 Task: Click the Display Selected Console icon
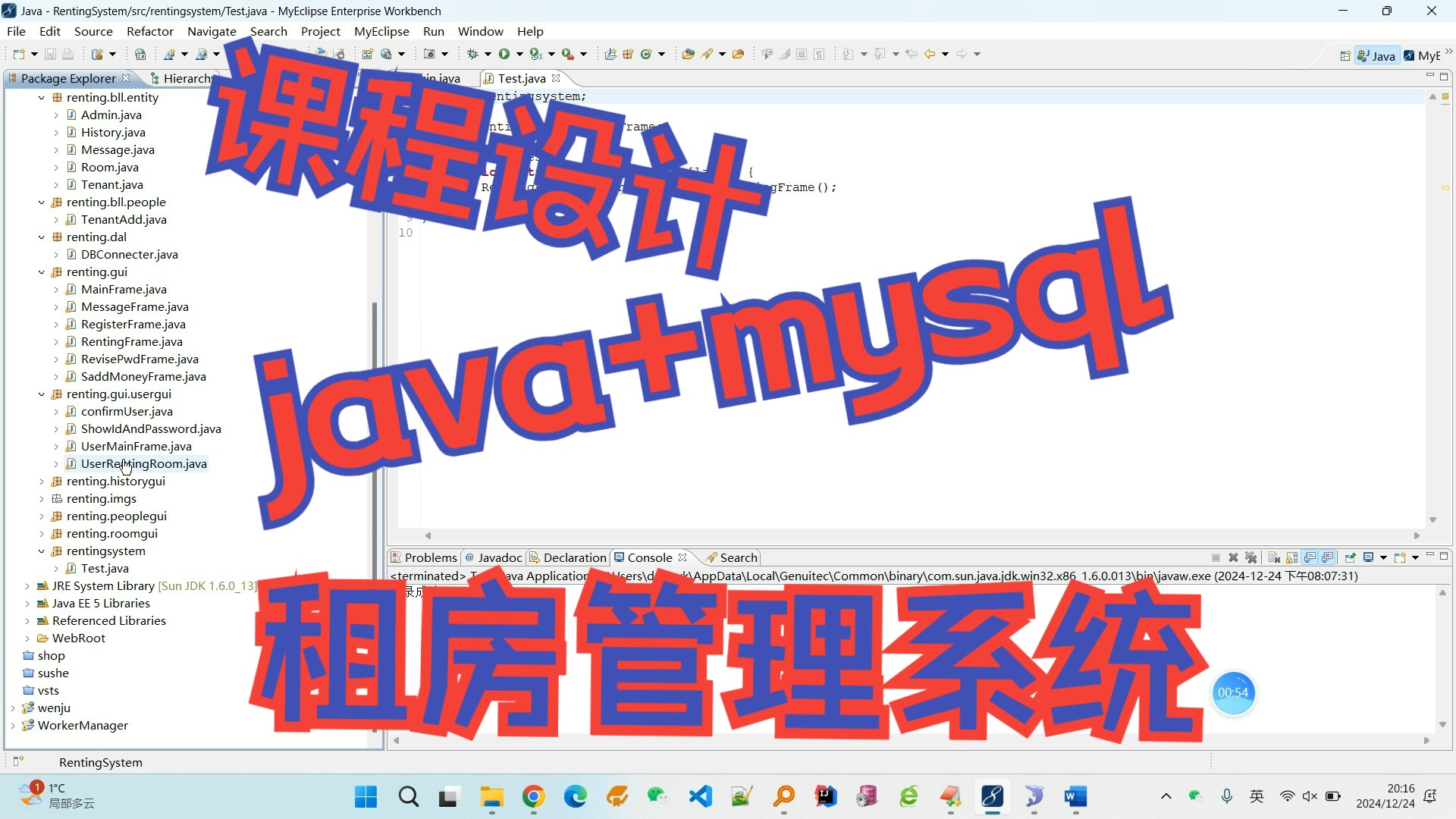1369,557
